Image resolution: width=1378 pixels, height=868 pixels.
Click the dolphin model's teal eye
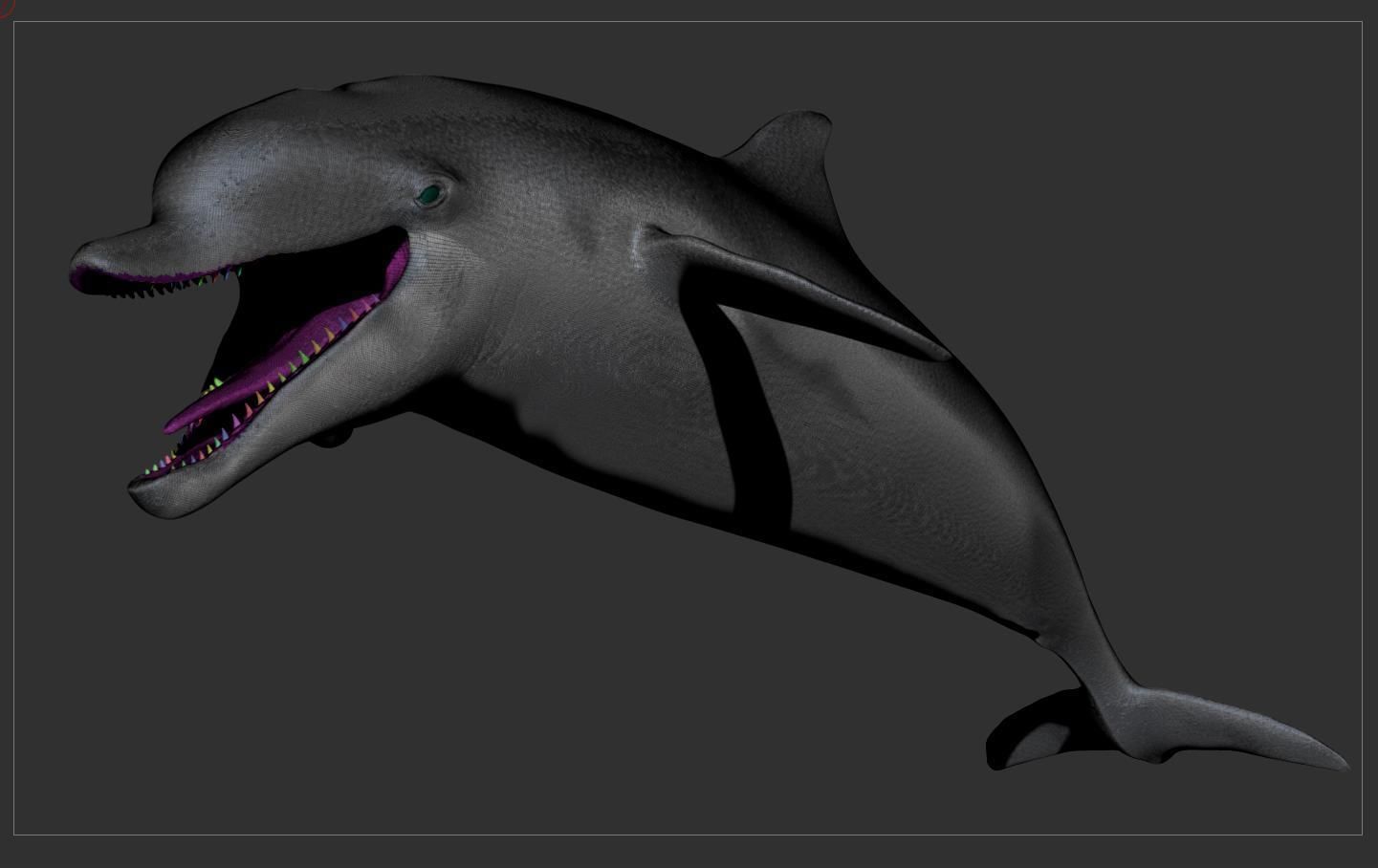431,195
